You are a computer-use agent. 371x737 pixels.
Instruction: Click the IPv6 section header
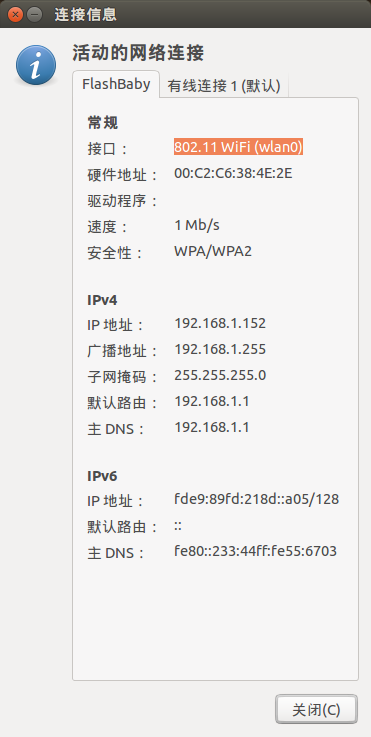102,476
